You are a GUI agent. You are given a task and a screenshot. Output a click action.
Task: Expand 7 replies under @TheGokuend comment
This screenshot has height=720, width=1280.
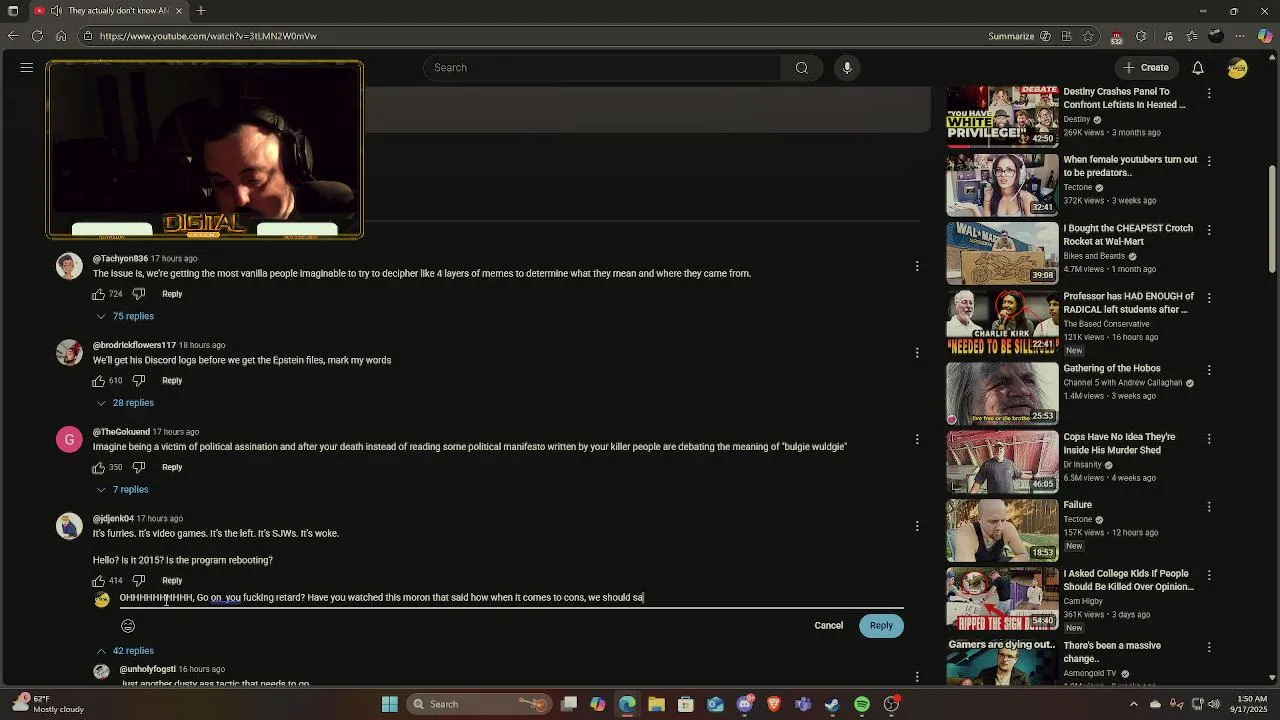(122, 490)
